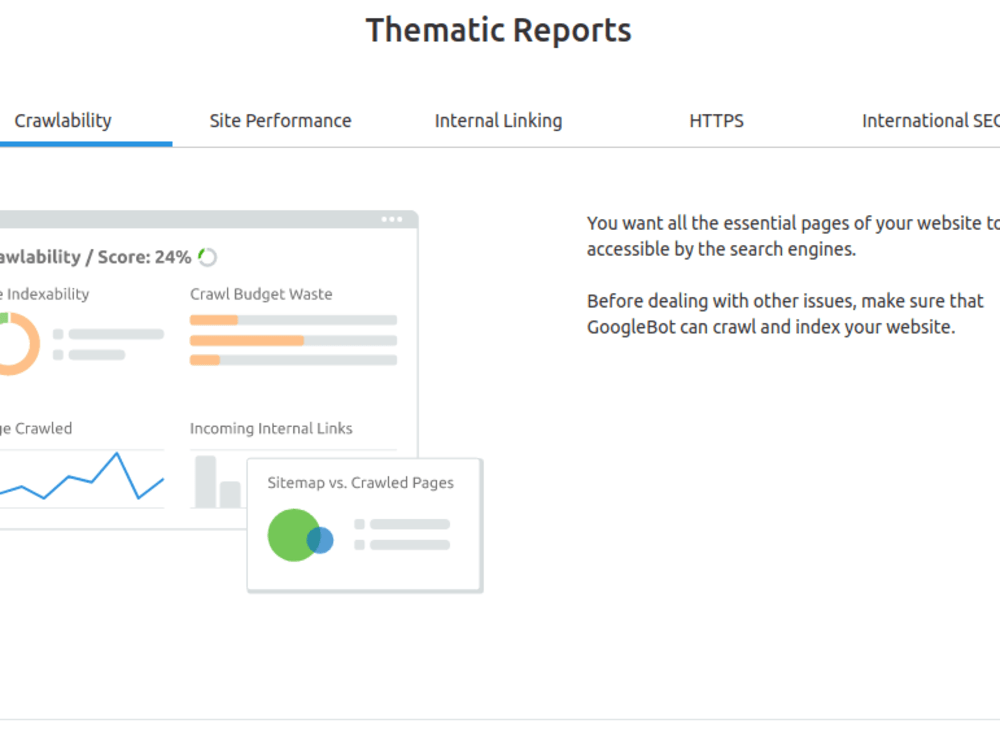
Task: Open the International SEO tab
Action: (x=930, y=121)
